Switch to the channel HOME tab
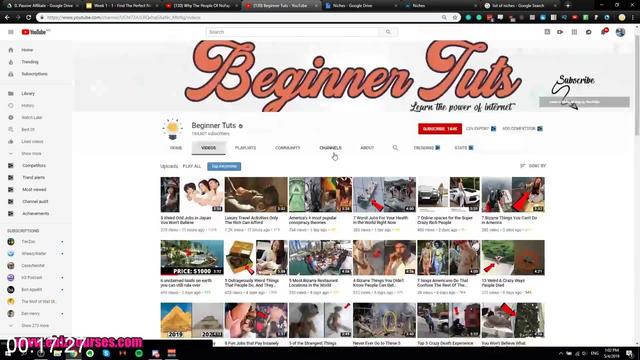 [176, 148]
